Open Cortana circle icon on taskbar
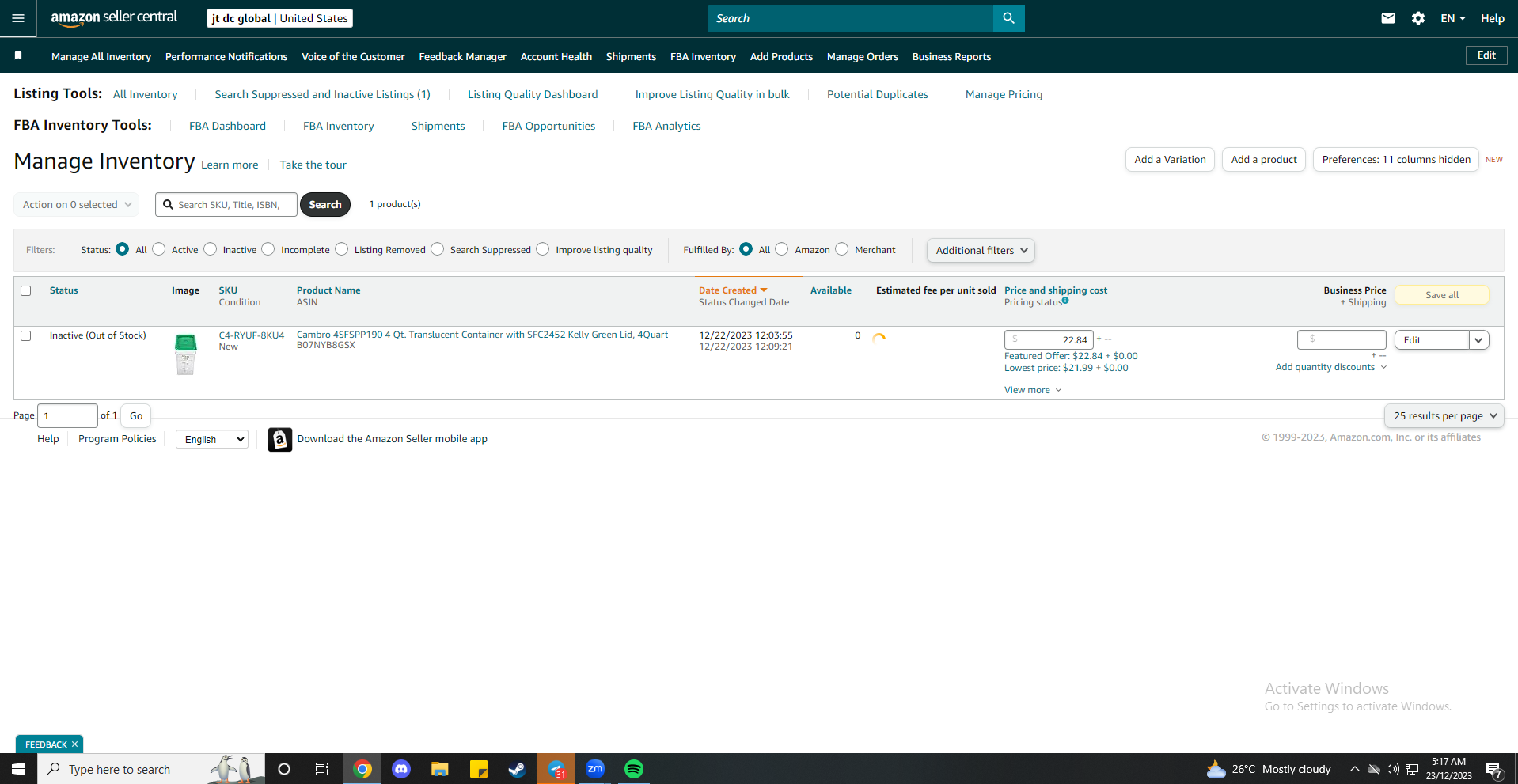 (x=284, y=769)
